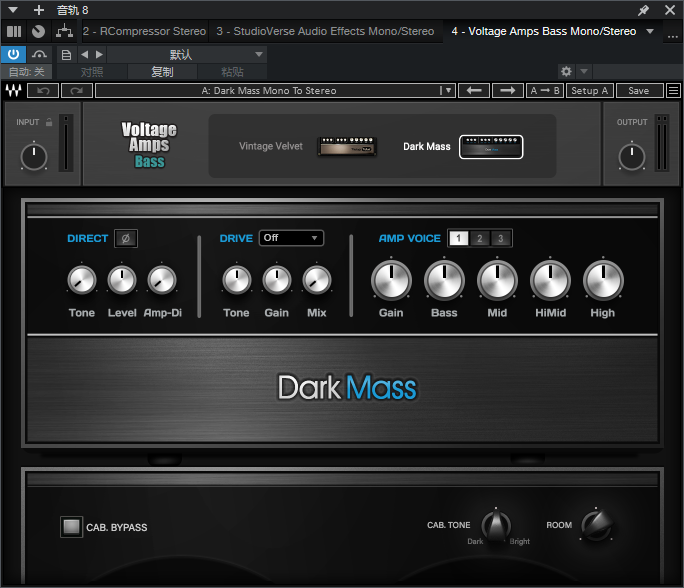The width and height of the screenshot is (684, 588).
Task: Open the routing sidechain icon
Action: pyautogui.click(x=64, y=31)
